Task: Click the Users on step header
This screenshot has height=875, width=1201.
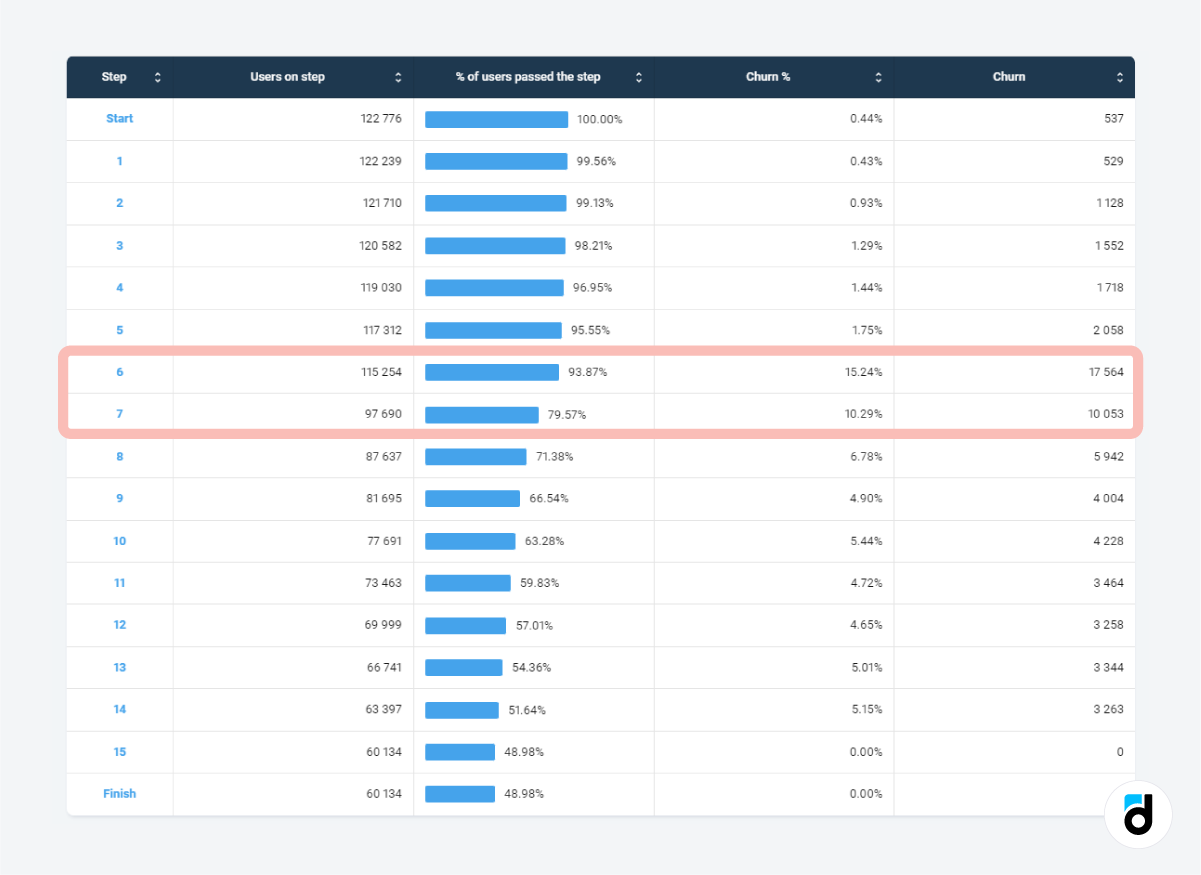Action: pos(287,77)
